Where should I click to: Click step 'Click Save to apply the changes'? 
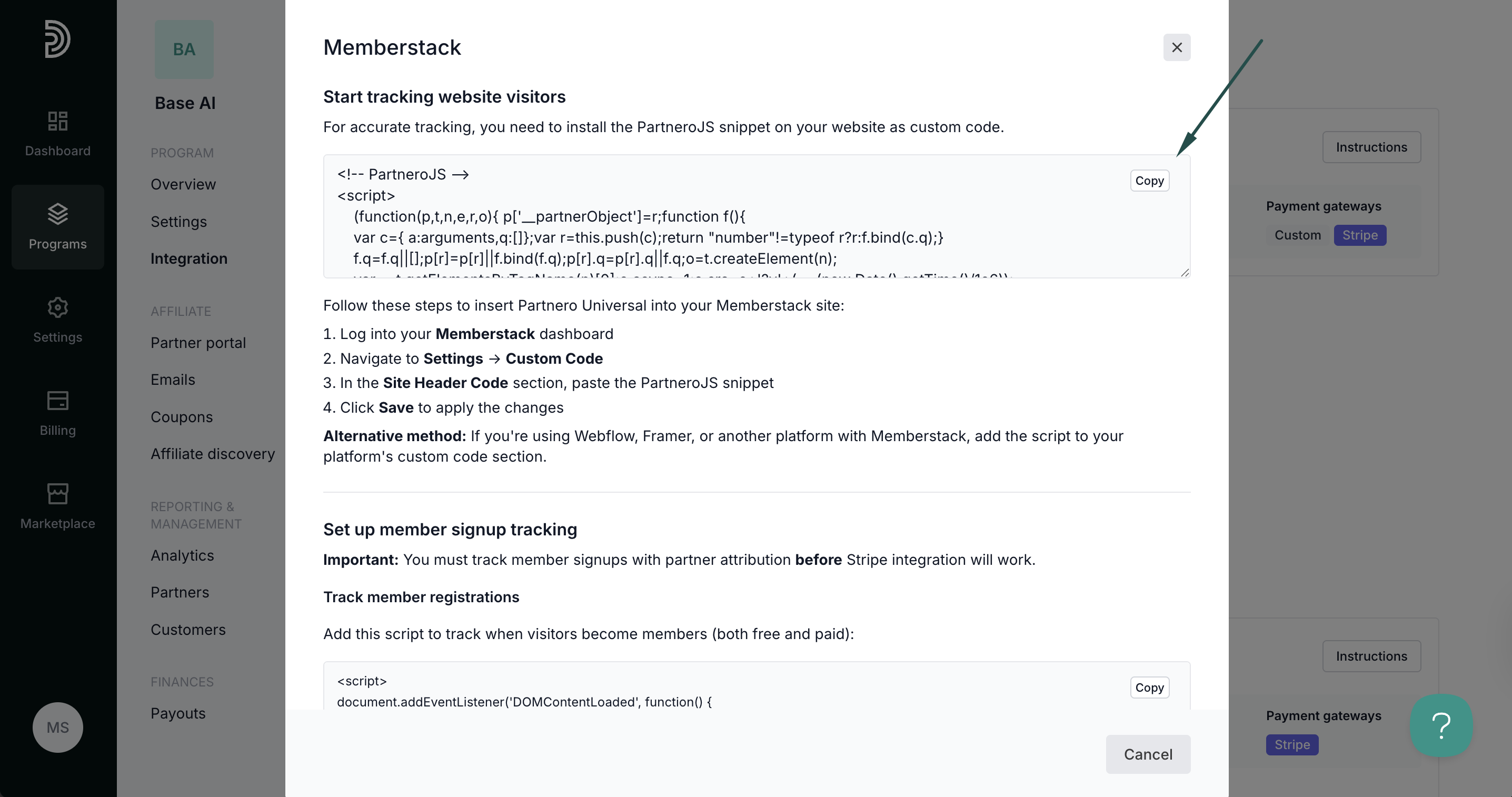pos(443,407)
